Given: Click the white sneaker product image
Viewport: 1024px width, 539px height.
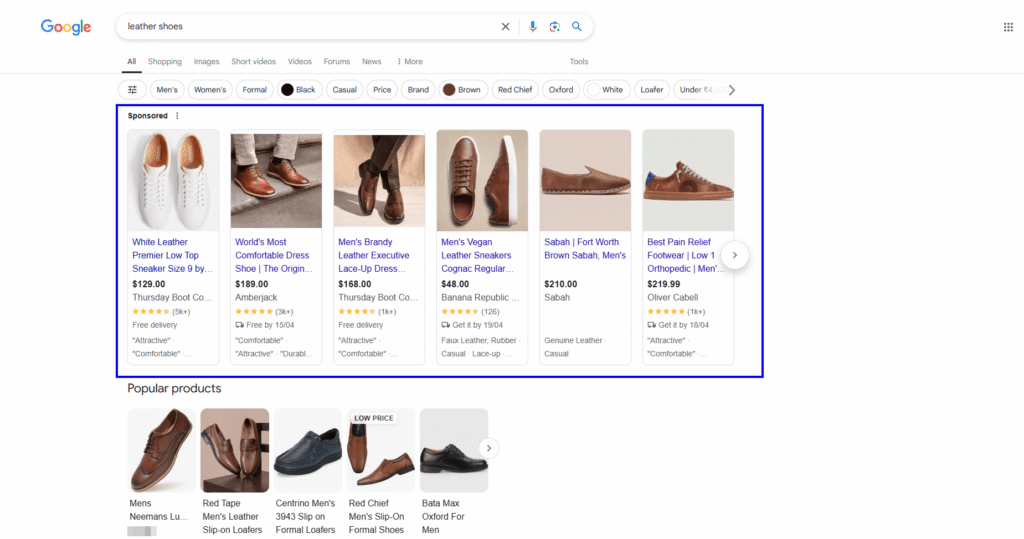Looking at the screenshot, I should 173,180.
